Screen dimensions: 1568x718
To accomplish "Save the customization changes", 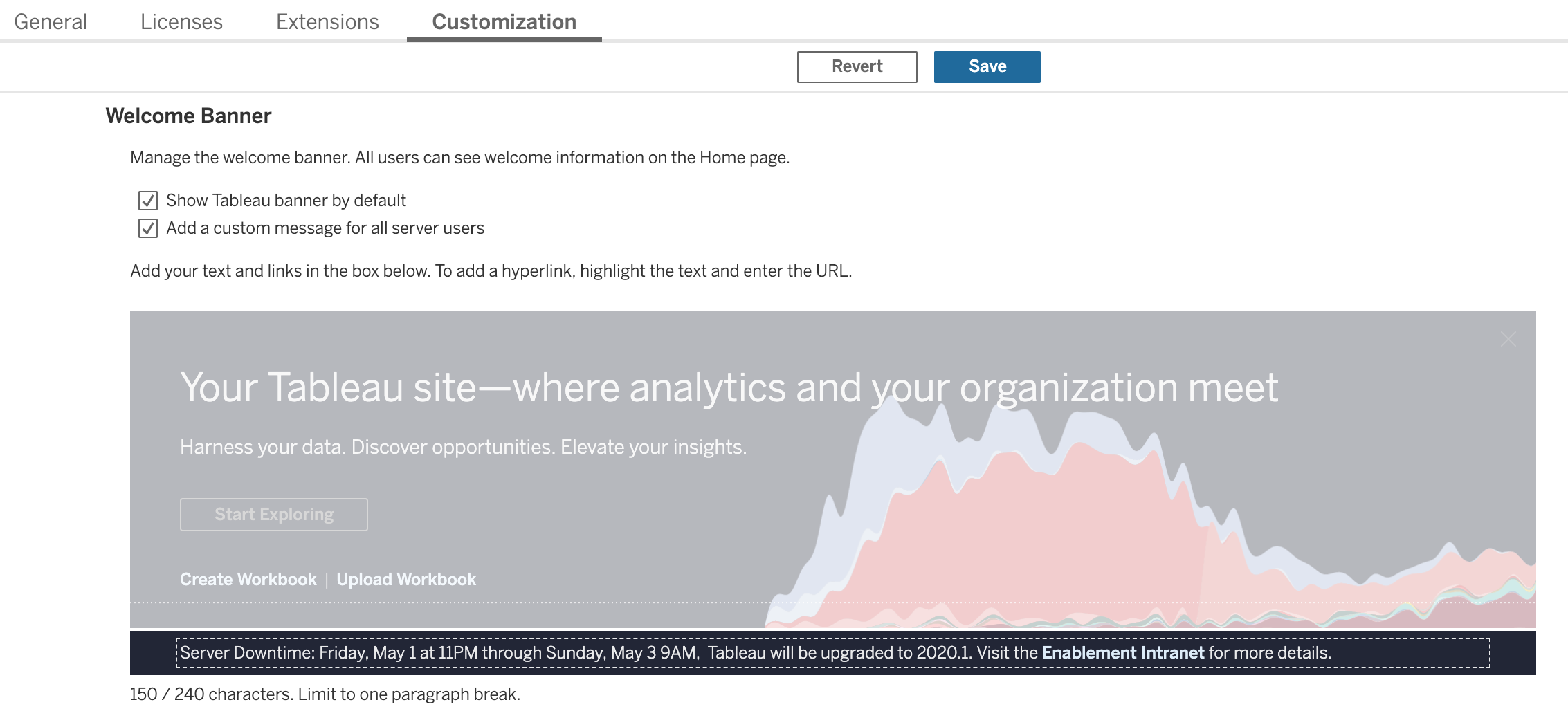I will (x=987, y=66).
